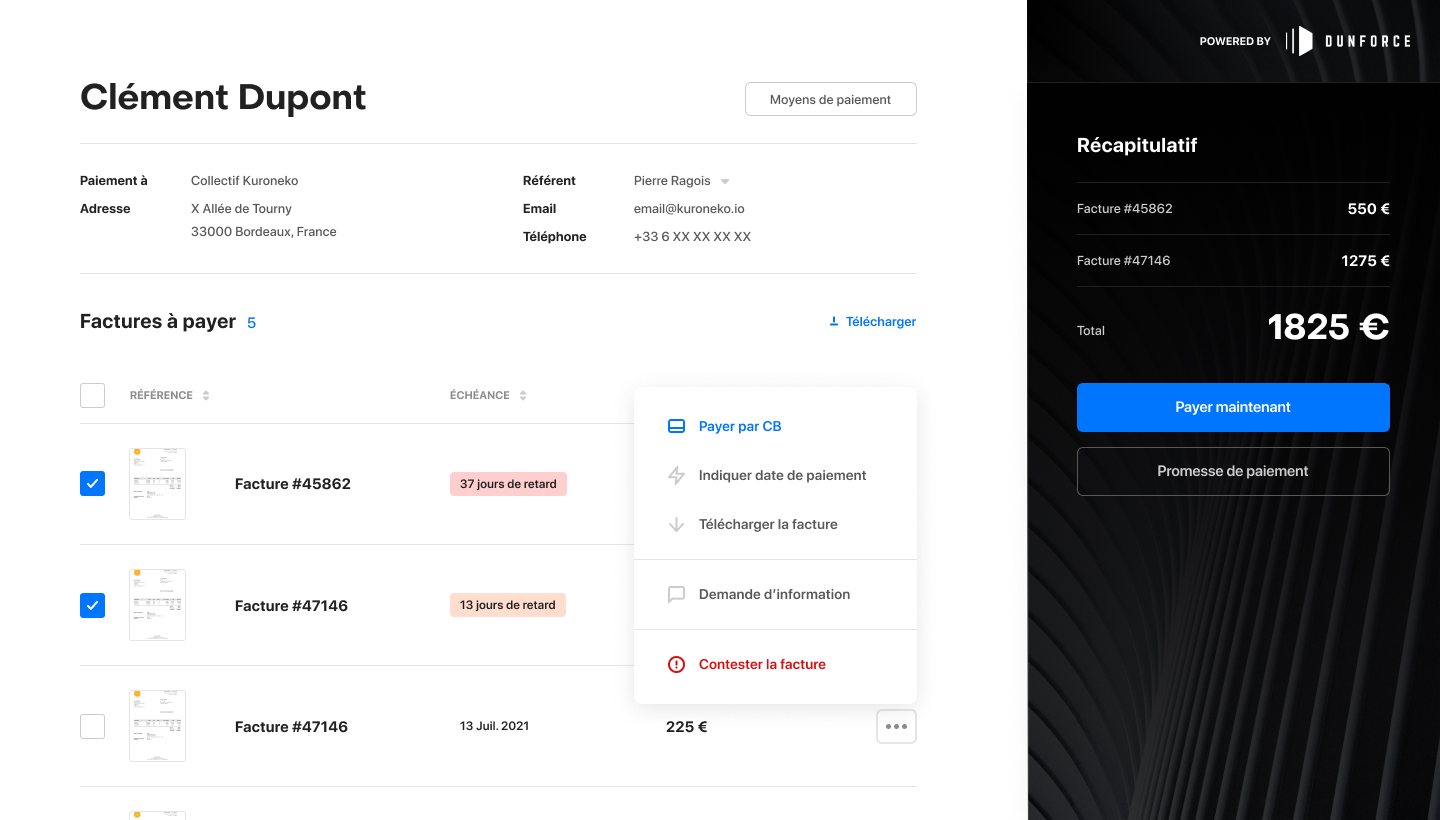Click the red alert icon for Contester la facture

(x=676, y=664)
